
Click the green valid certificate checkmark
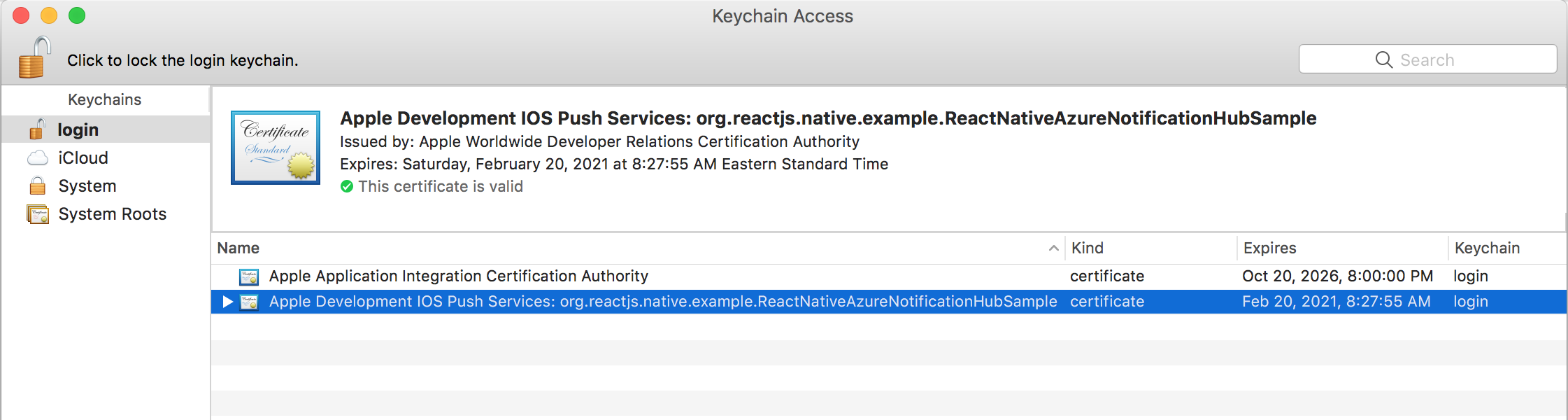pos(347,186)
